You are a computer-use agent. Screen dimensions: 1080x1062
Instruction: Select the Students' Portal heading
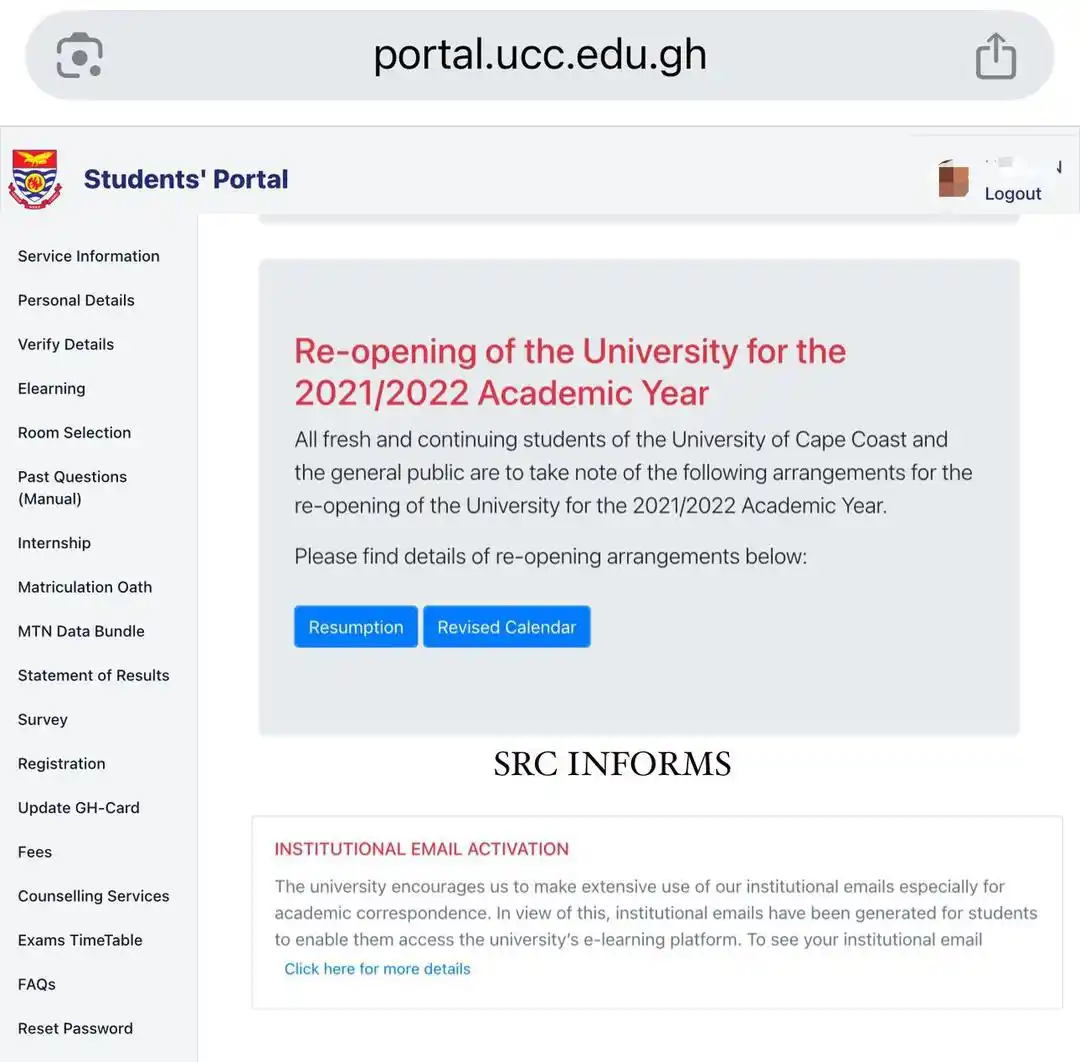186,178
